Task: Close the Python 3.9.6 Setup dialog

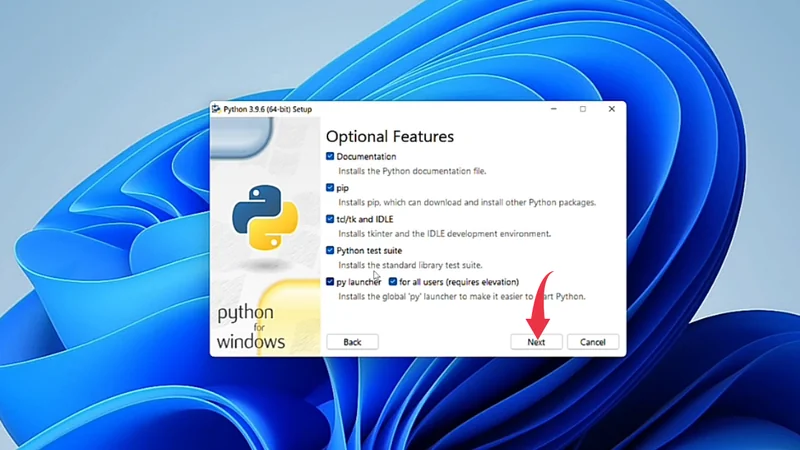Action: click(611, 109)
